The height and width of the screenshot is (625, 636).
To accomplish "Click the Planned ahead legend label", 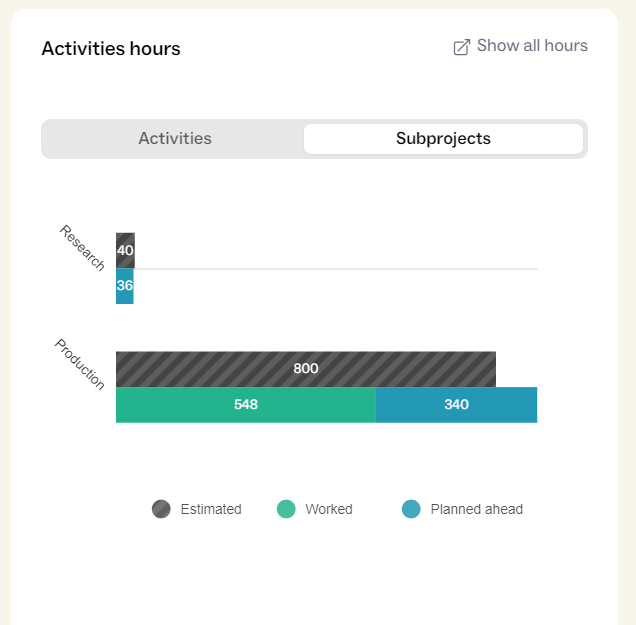I will click(x=477, y=509).
